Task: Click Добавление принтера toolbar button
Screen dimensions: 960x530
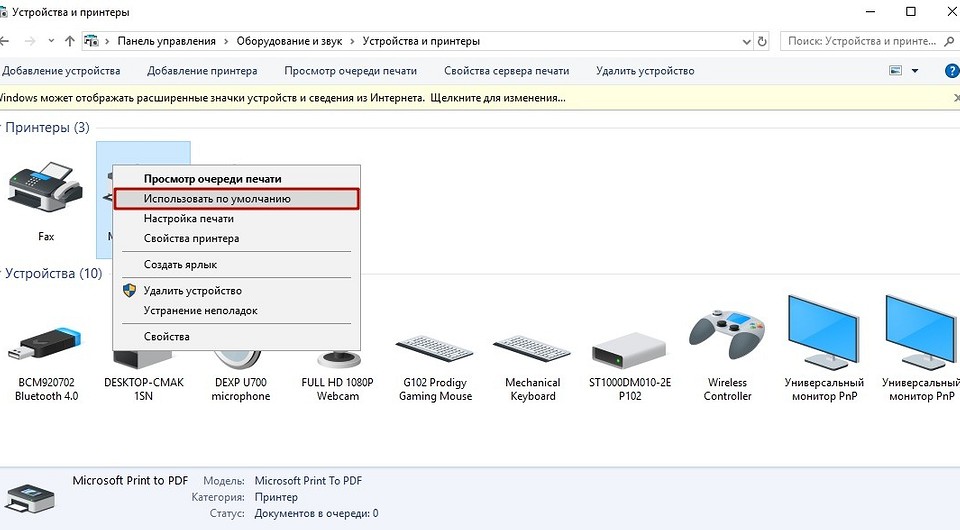Action: point(202,71)
